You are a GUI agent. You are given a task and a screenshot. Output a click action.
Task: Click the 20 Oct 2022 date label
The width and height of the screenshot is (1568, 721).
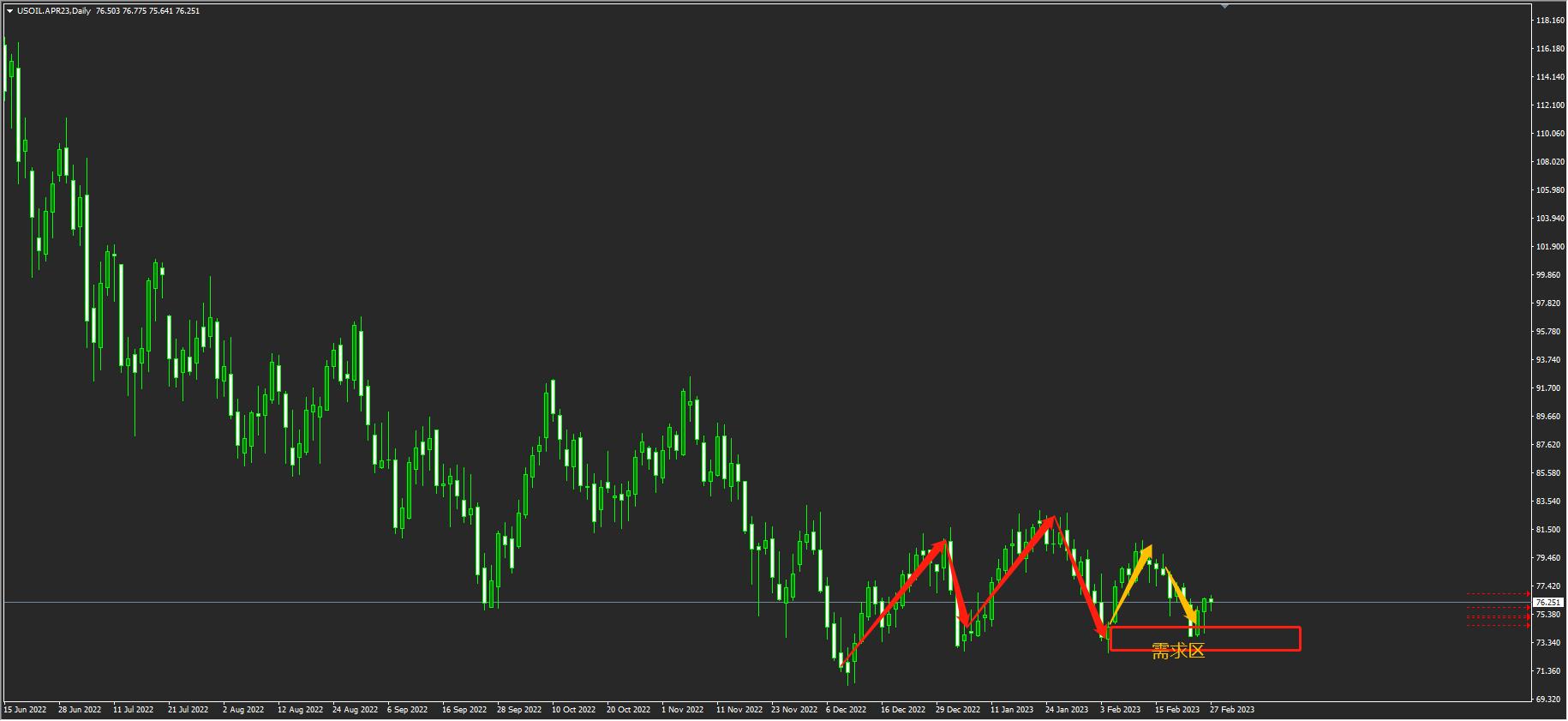point(629,710)
